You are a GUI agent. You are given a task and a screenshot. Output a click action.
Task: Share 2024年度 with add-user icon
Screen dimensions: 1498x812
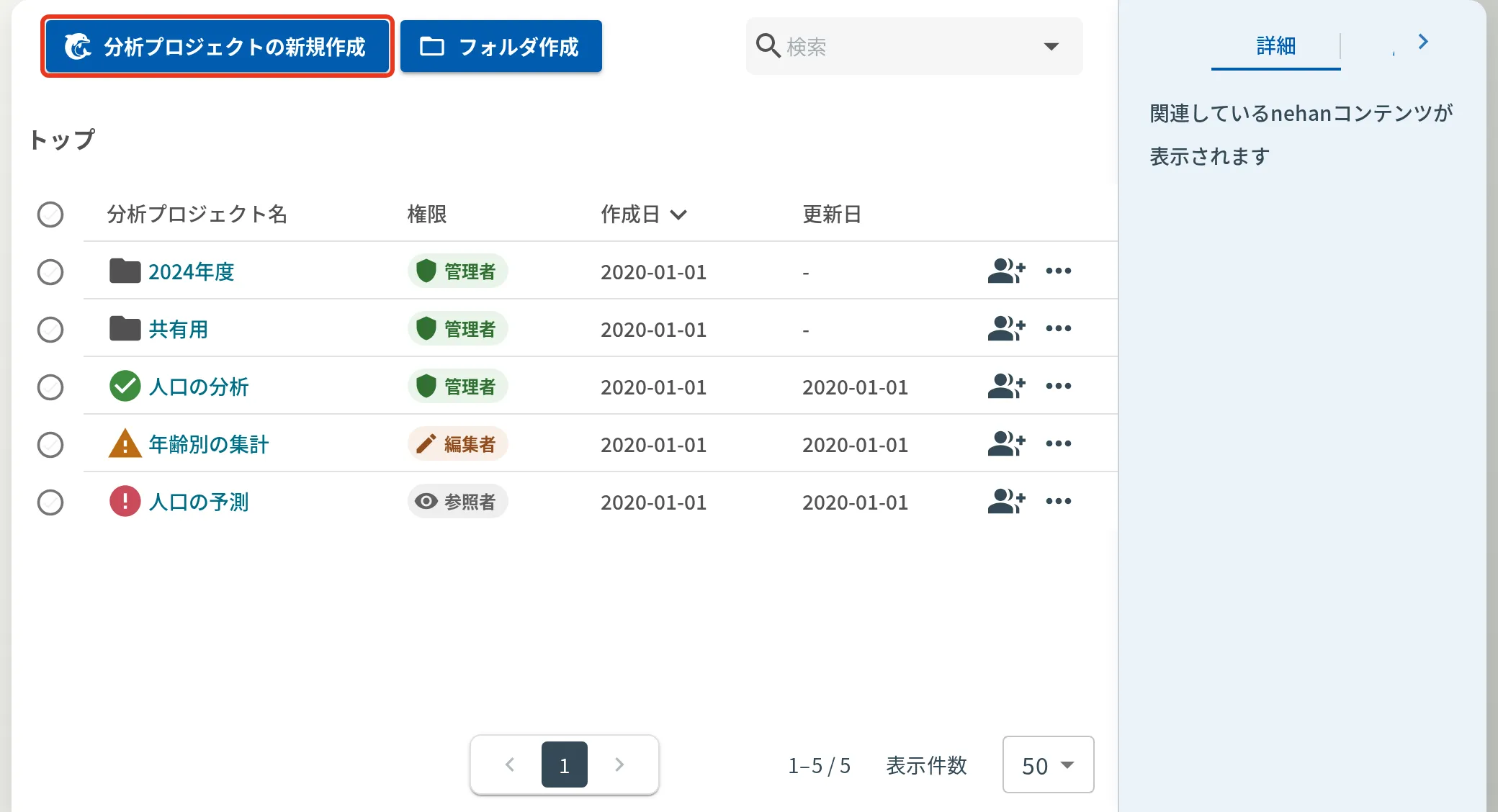coord(1006,271)
